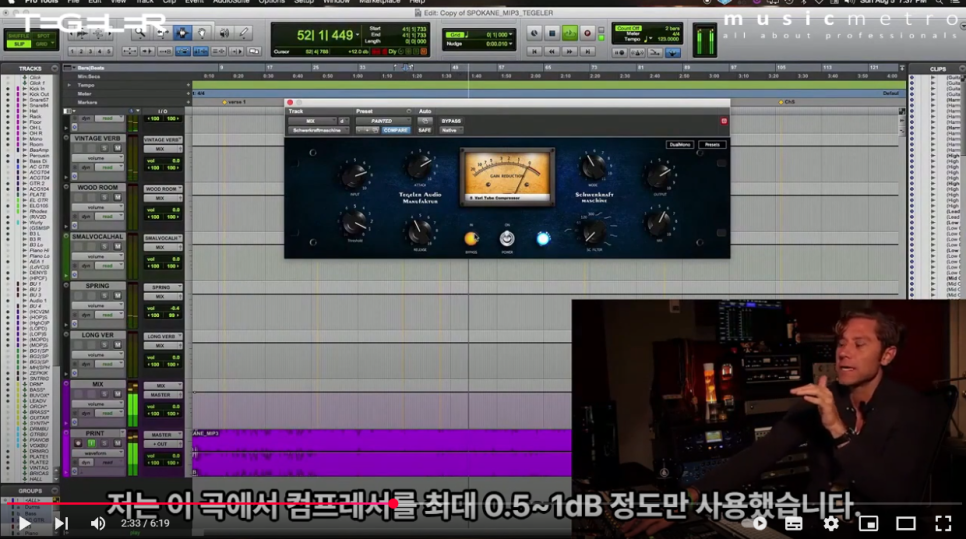This screenshot has width=966, height=539.
Task: Select the Trimmer tool
Action: click(x=161, y=33)
